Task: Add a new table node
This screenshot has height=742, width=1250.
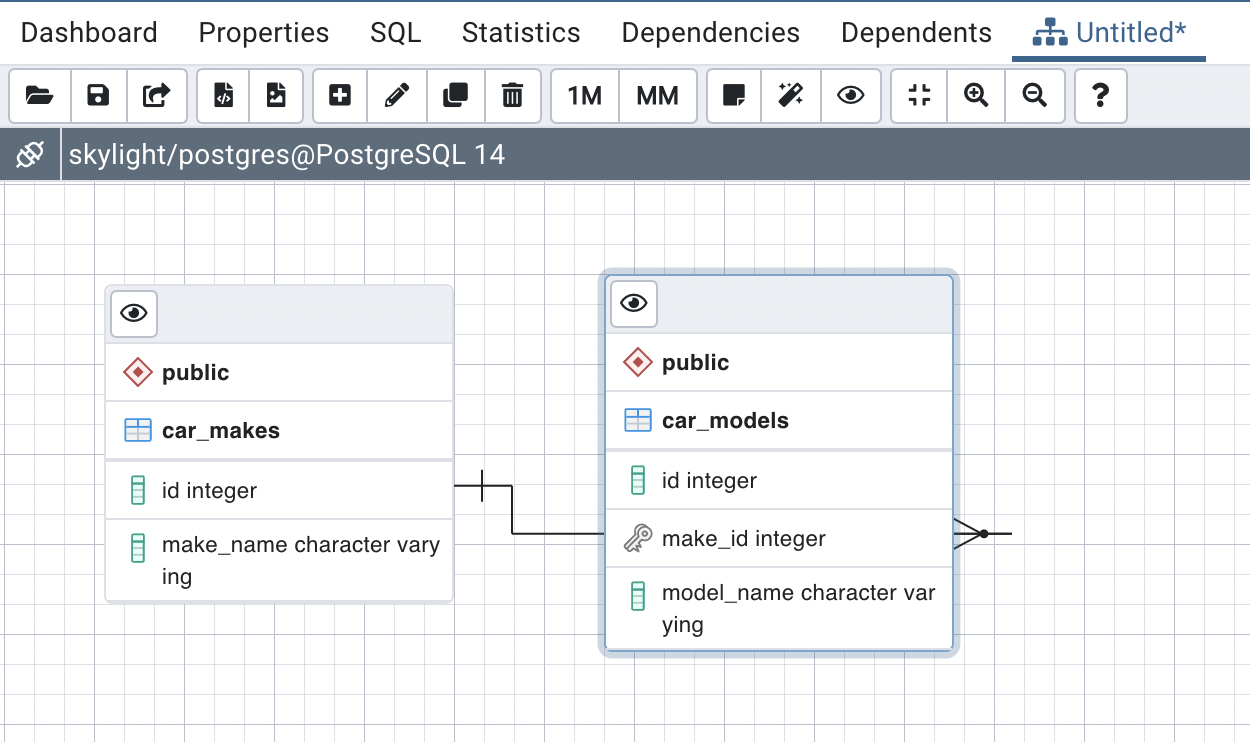Action: point(340,96)
